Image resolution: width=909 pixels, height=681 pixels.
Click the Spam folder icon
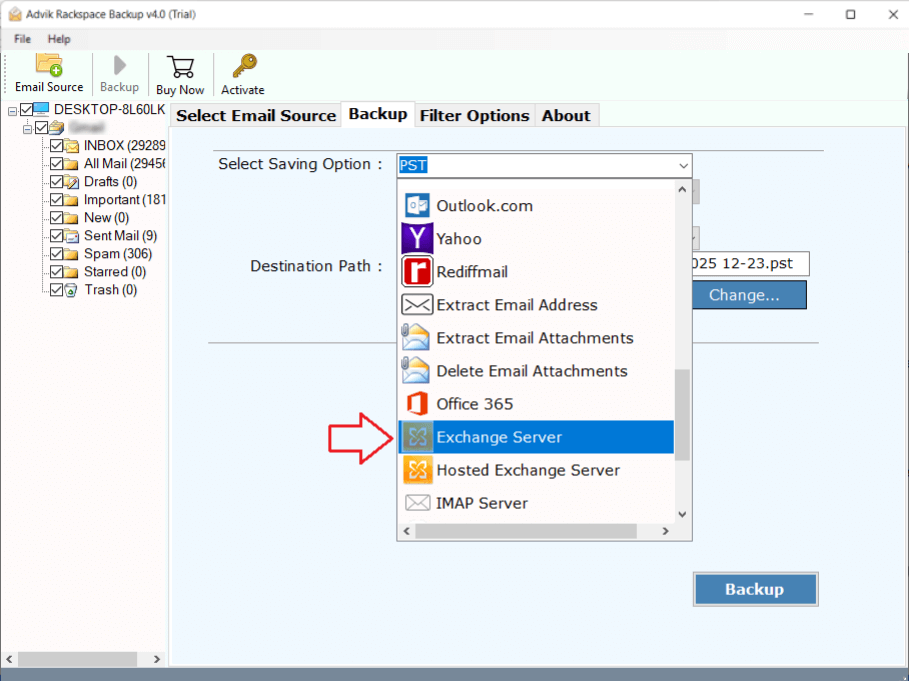[x=71, y=254]
